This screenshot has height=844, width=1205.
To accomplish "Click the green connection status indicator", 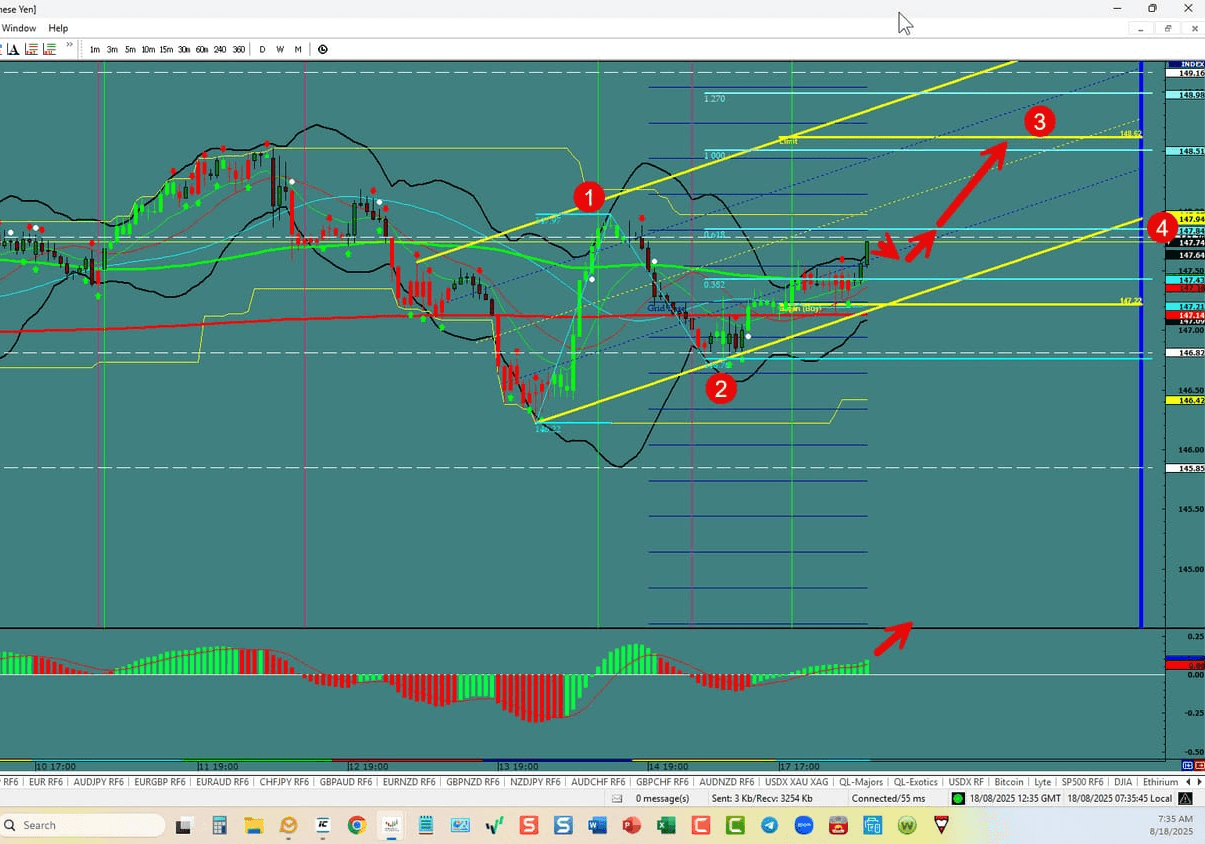I will 958,798.
